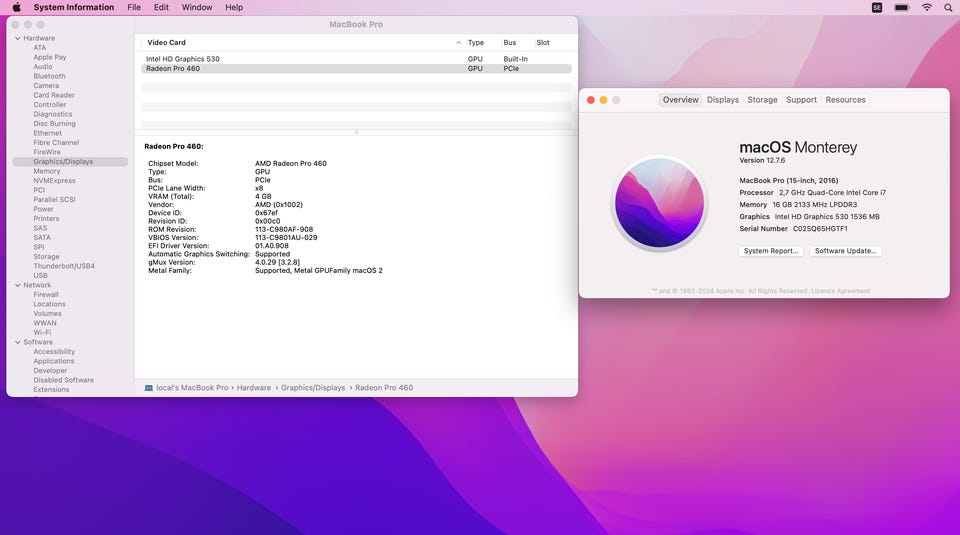Click the Type column header

click(x=476, y=42)
